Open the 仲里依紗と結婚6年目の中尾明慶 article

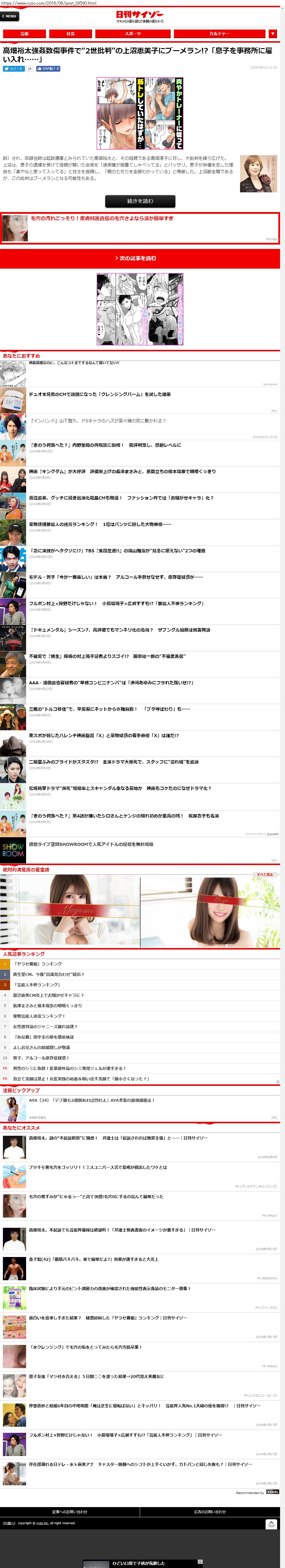click(x=144, y=1406)
